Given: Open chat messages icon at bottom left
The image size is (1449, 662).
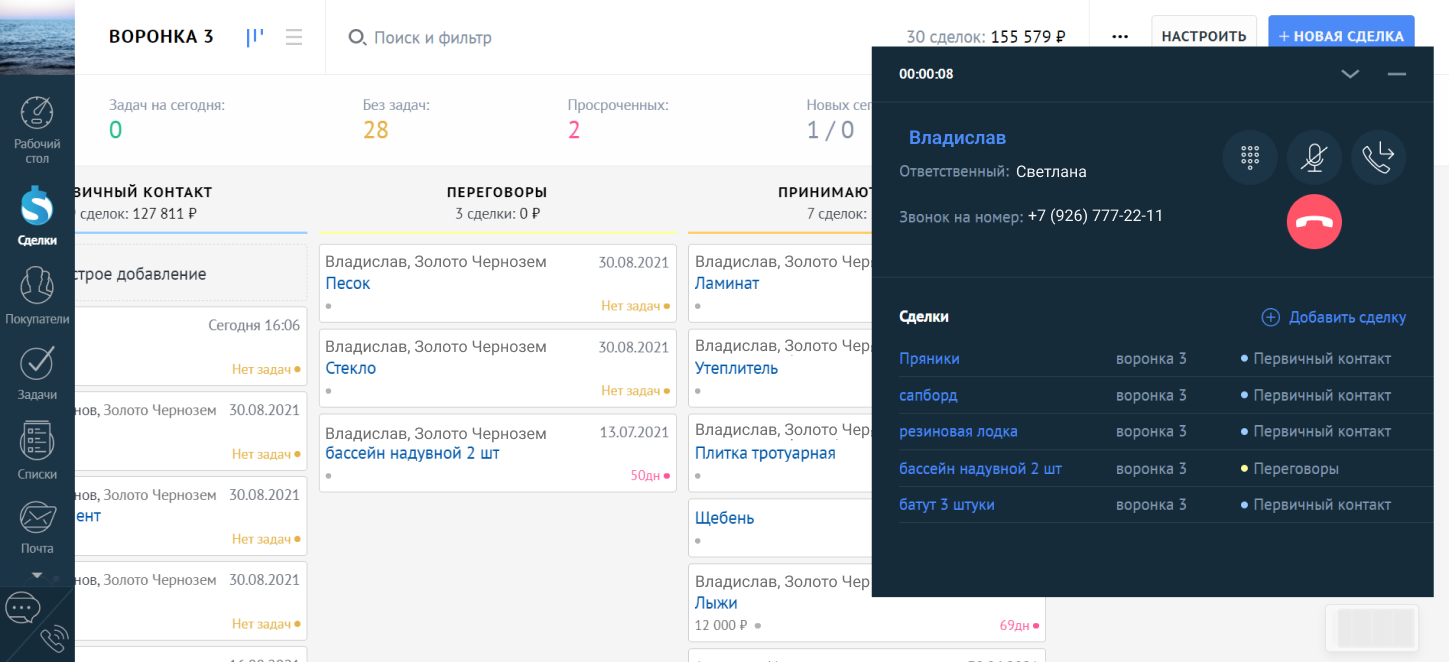Looking at the screenshot, I should click(x=22, y=607).
